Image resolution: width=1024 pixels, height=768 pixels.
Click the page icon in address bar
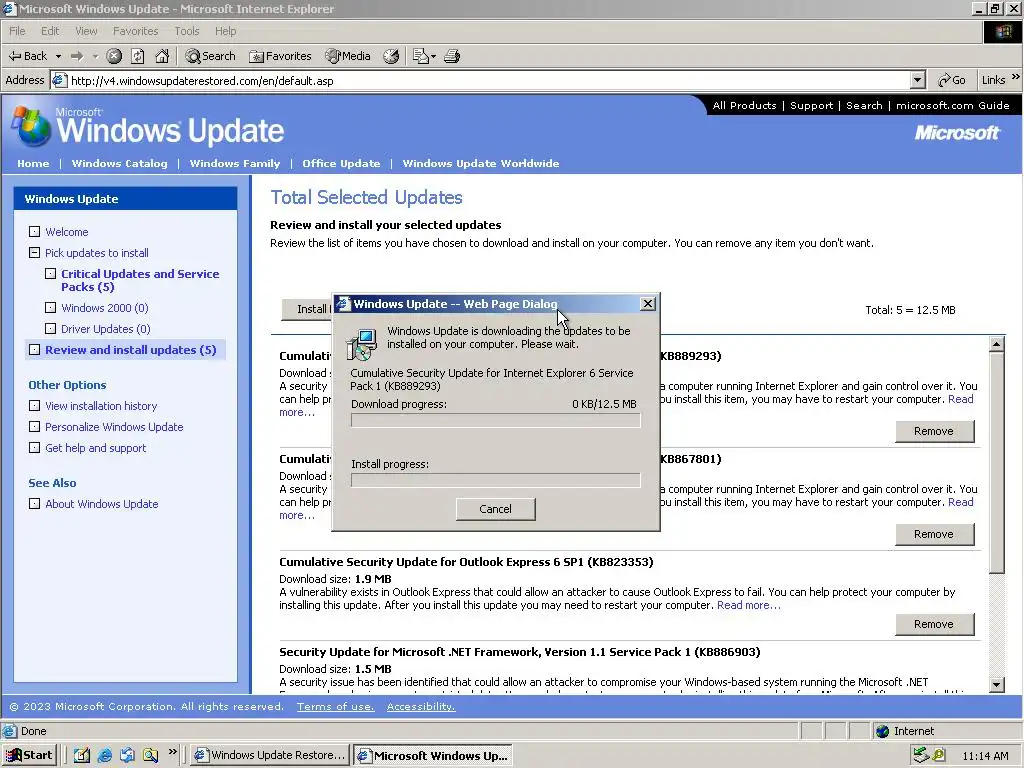pyautogui.click(x=59, y=80)
